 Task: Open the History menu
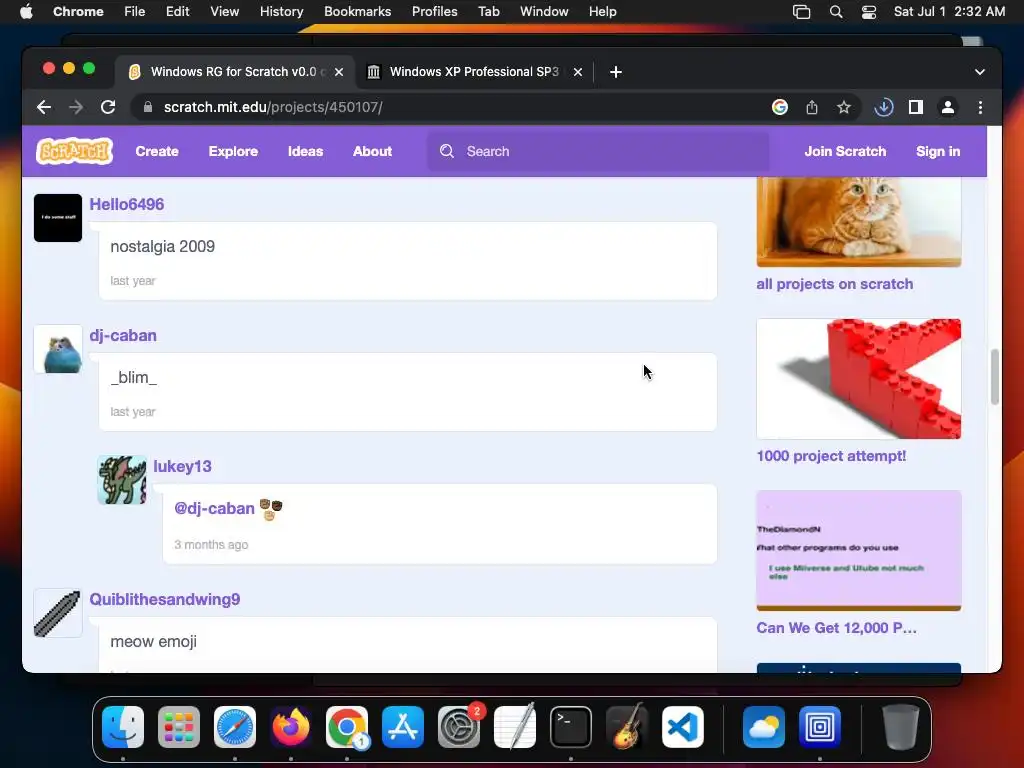tap(281, 11)
